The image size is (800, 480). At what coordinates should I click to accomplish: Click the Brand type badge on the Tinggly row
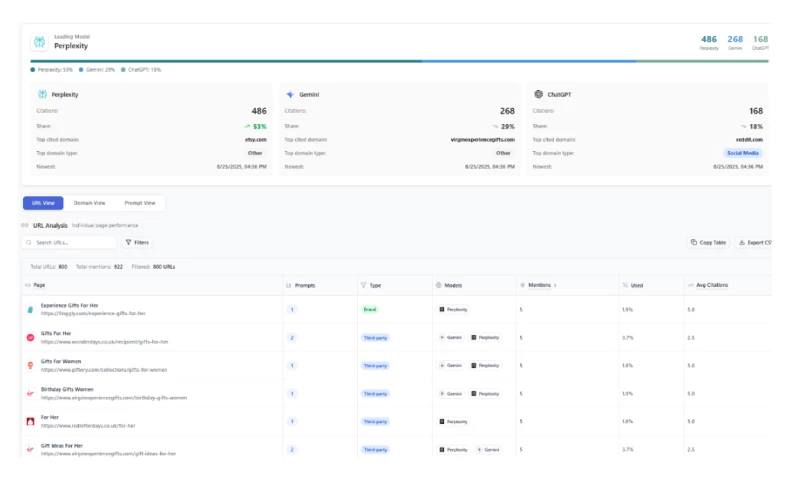370,310
